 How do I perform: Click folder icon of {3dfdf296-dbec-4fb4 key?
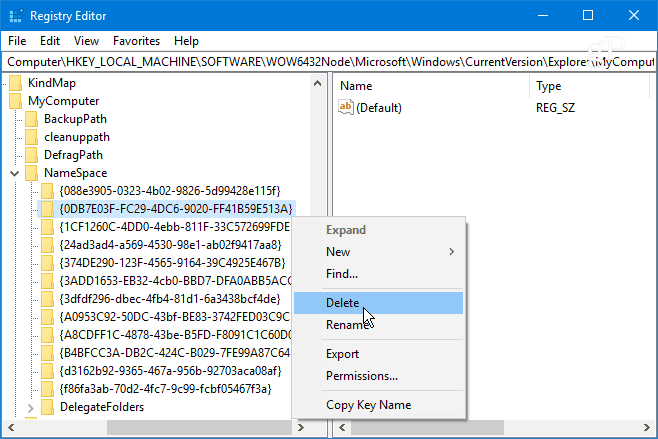[x=47, y=299]
